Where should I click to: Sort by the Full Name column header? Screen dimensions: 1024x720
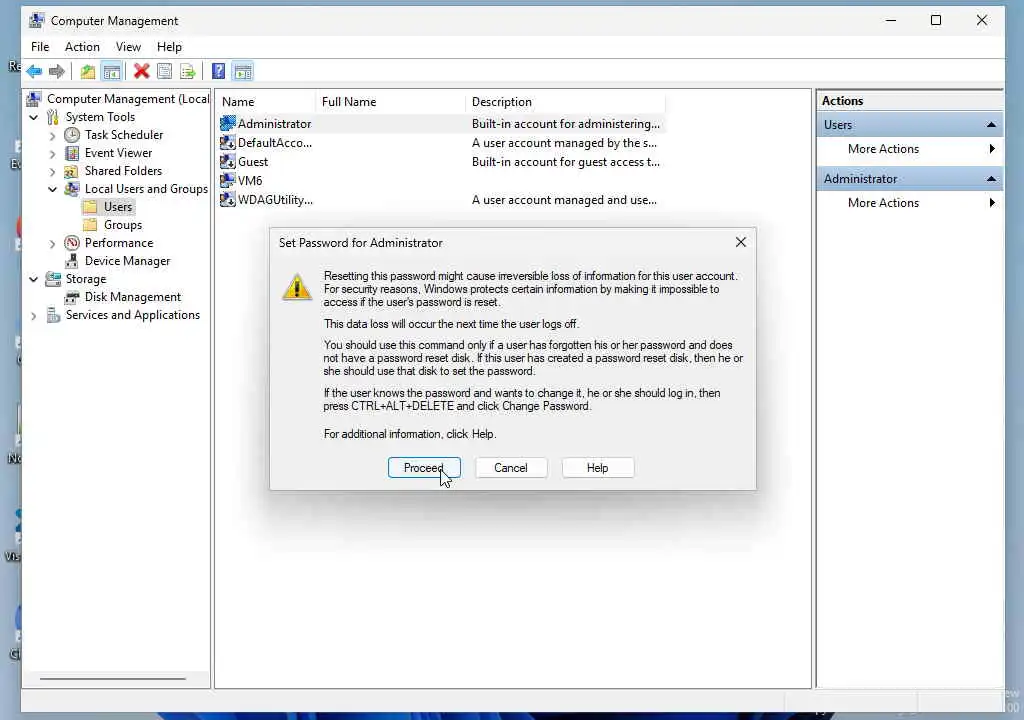point(391,102)
